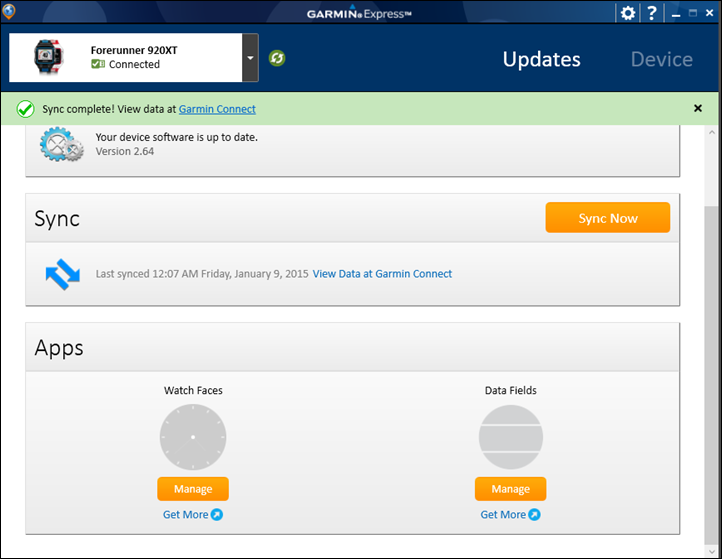Click the Forerunner 920XT watch thumbnail
722x559 pixels.
[49, 58]
